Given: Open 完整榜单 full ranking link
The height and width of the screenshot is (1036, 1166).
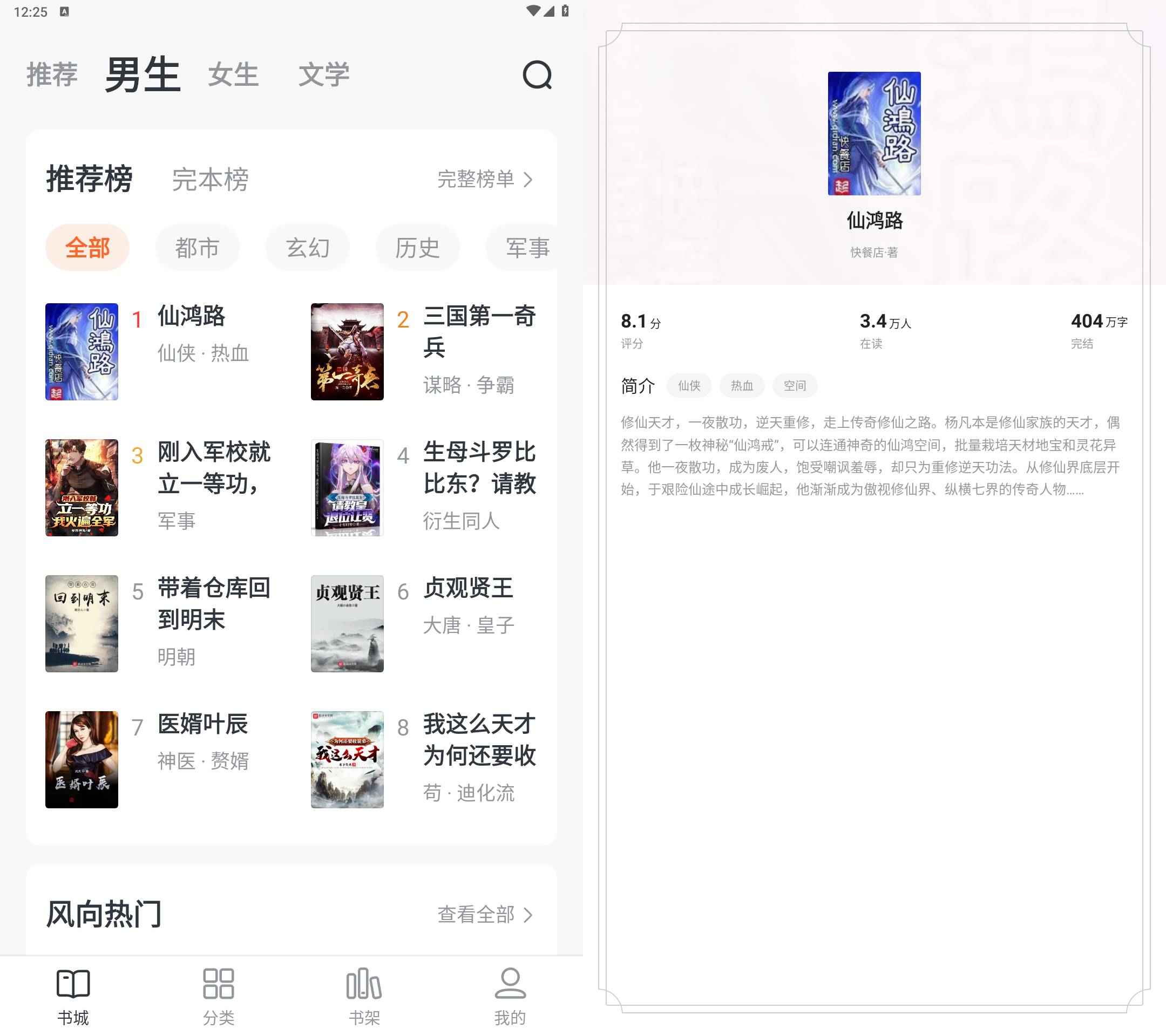Looking at the screenshot, I should tap(476, 179).
